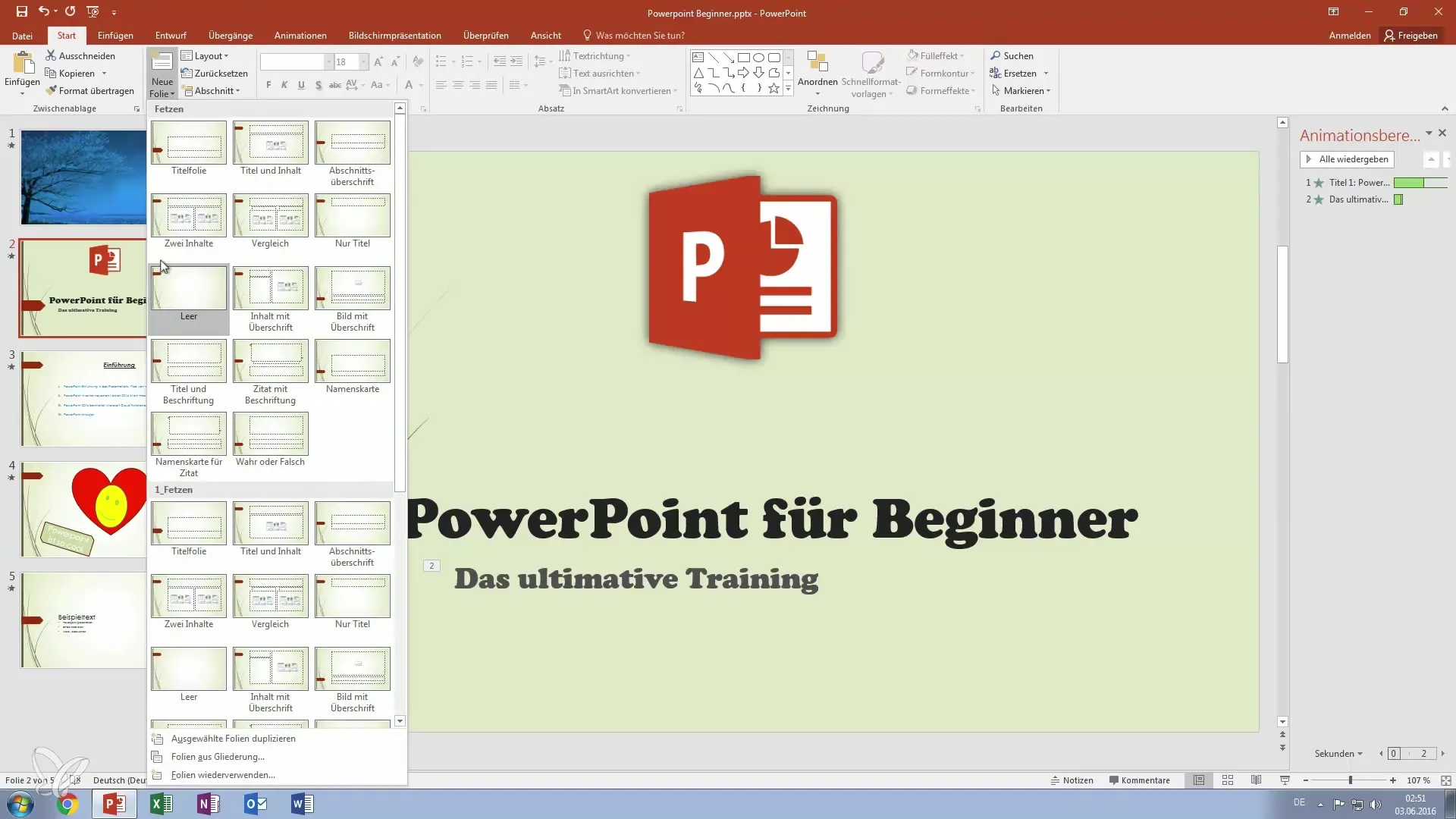Open the Datei tab

pos(22,36)
